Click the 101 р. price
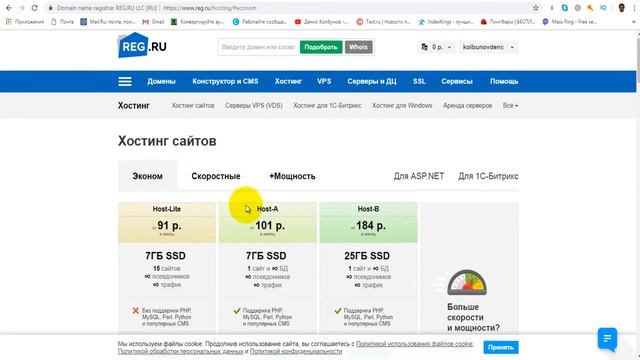Viewport: 640px width, 360px height. pos(270,225)
